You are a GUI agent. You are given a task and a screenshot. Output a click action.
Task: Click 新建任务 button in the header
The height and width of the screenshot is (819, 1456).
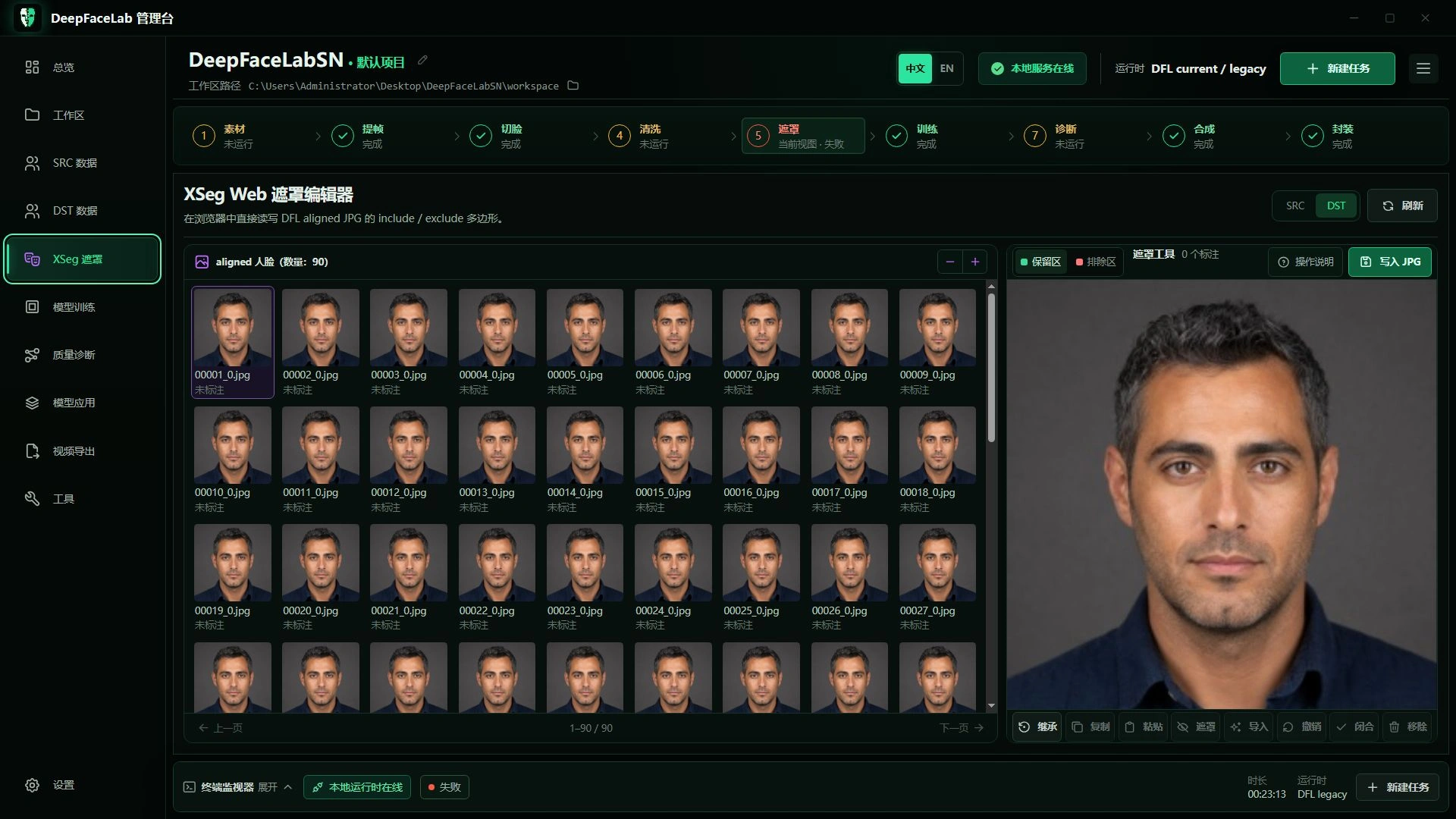(x=1338, y=68)
